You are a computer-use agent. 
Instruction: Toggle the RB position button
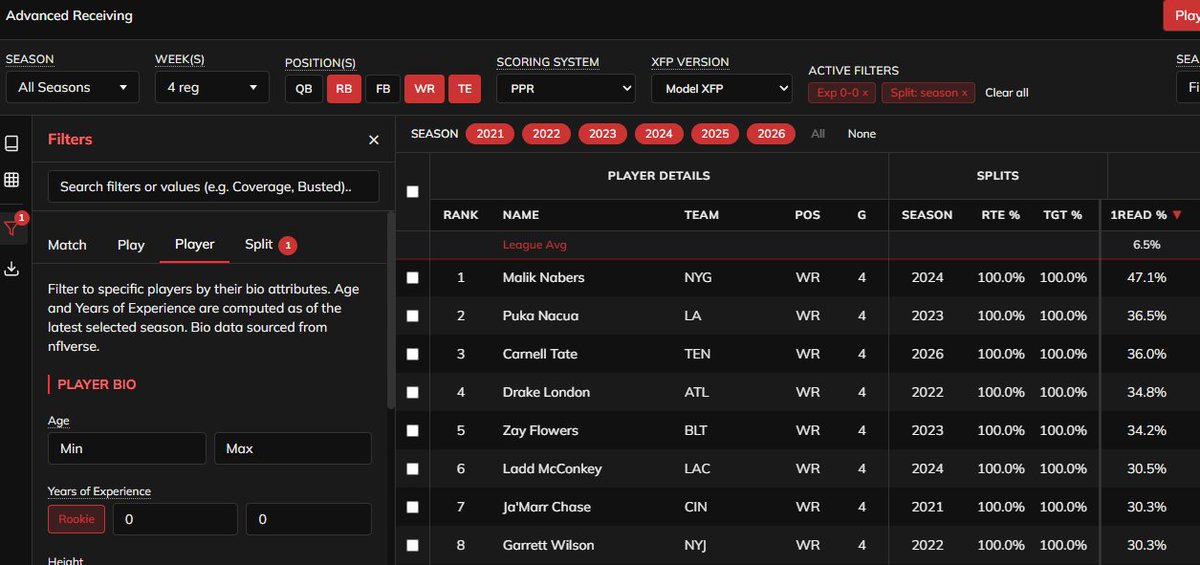[x=343, y=89]
